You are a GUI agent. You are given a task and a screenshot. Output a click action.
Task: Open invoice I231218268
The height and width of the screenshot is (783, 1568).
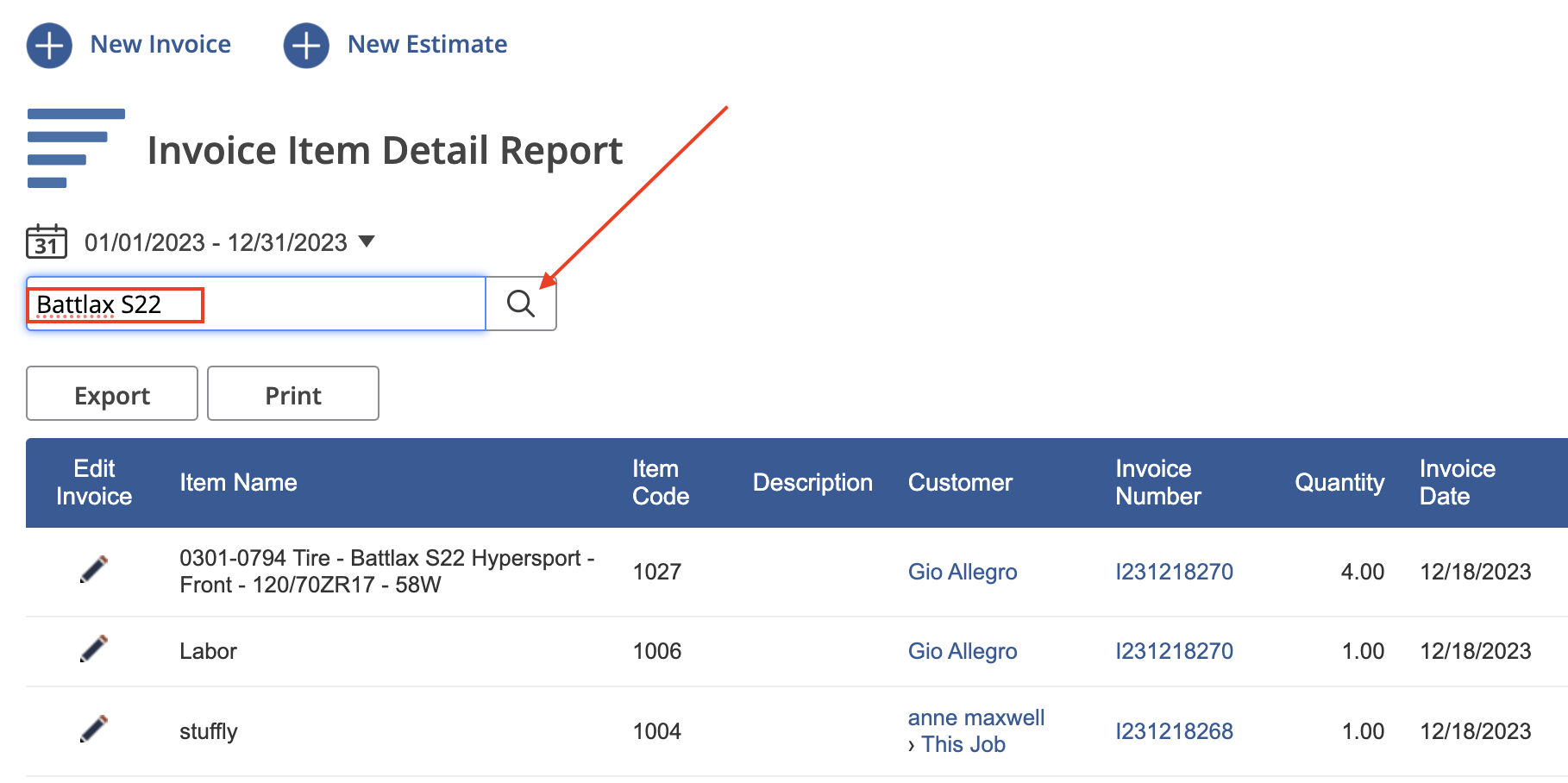coord(1174,730)
